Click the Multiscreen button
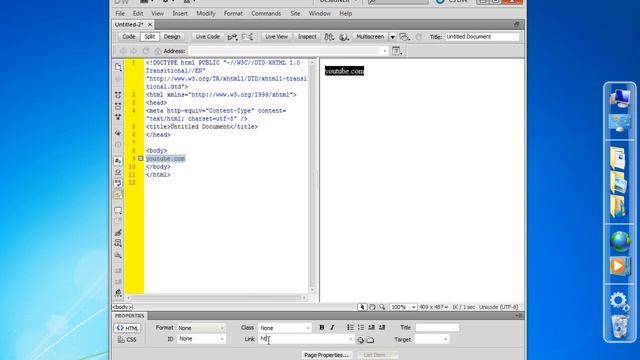Screen dimensions: 640x360 tap(370, 37)
